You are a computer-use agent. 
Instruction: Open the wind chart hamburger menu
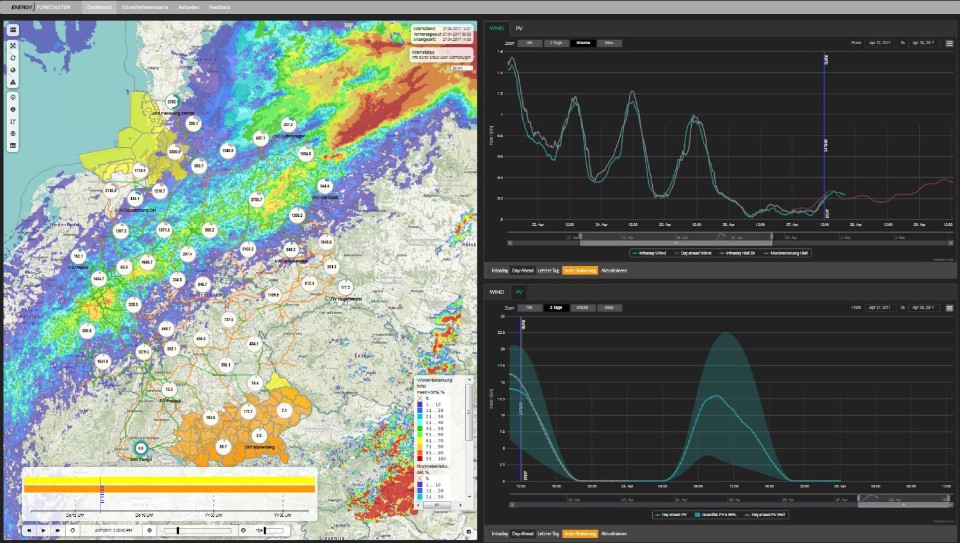(950, 43)
